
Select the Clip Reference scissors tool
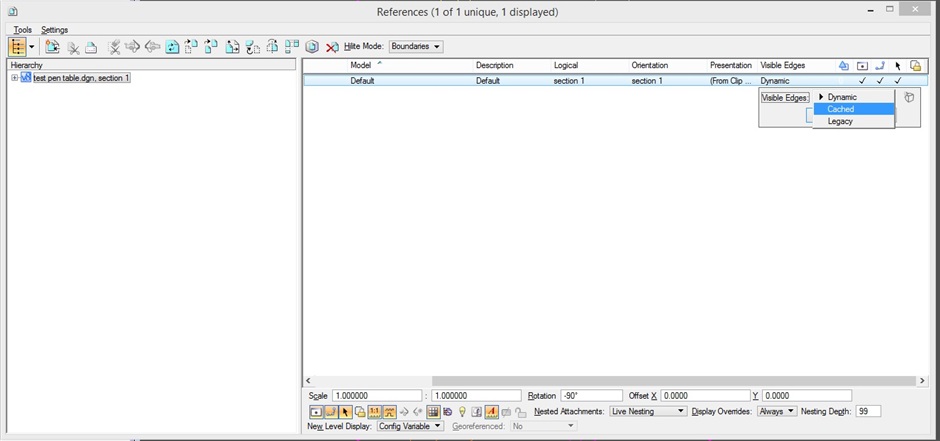[73, 47]
